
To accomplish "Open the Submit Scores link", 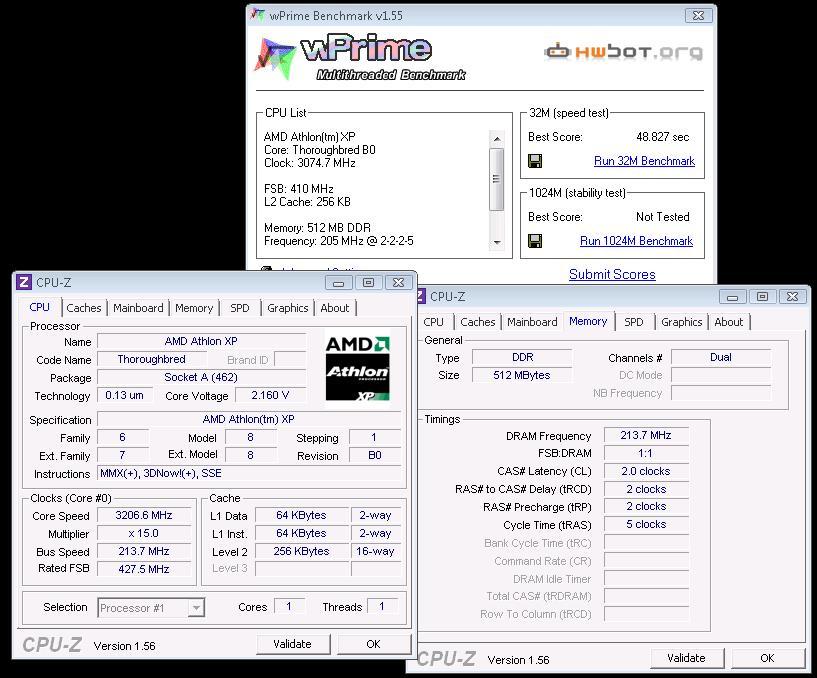I will click(612, 274).
